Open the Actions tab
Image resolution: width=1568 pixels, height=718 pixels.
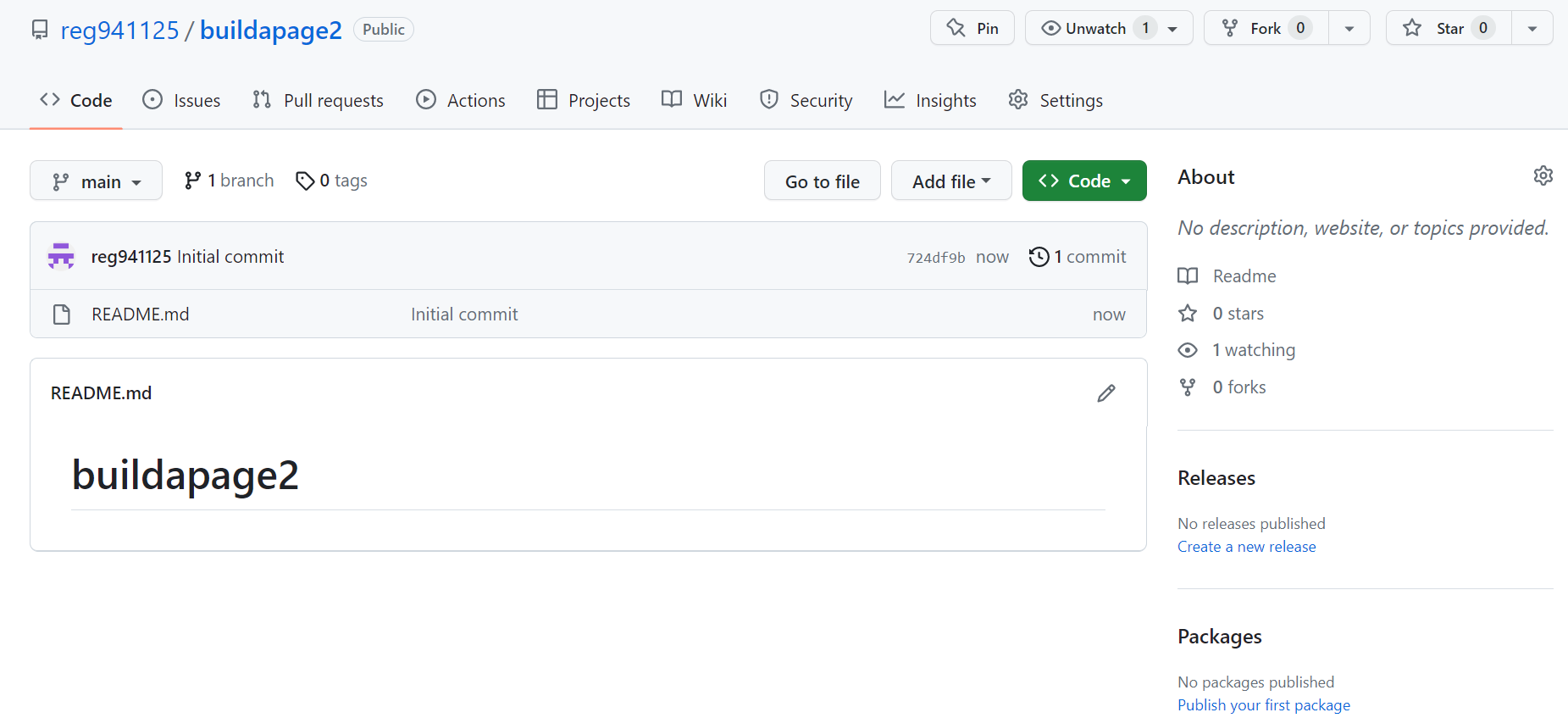461,100
